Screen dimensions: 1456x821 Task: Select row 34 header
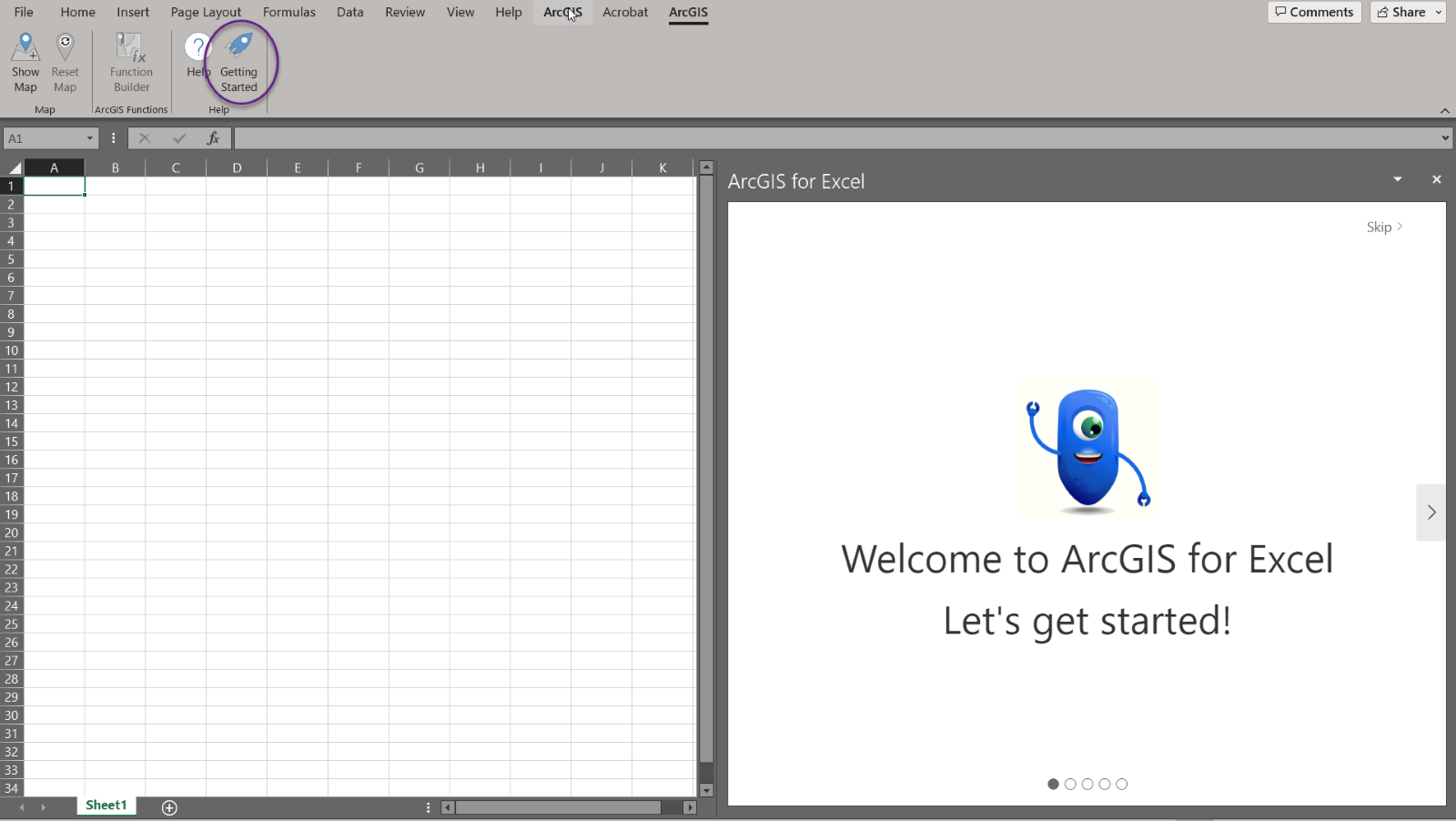[12, 788]
